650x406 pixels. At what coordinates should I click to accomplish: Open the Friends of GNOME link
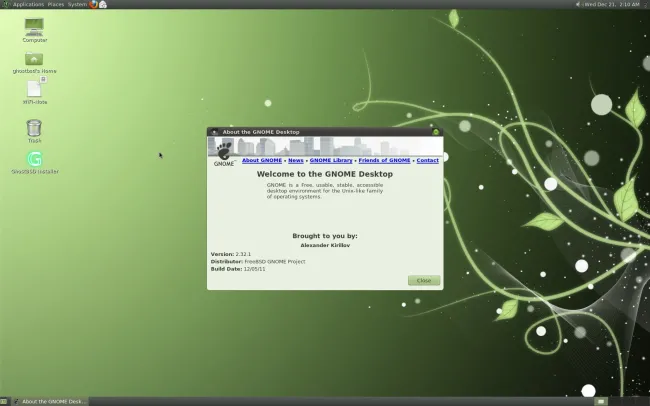click(385, 160)
